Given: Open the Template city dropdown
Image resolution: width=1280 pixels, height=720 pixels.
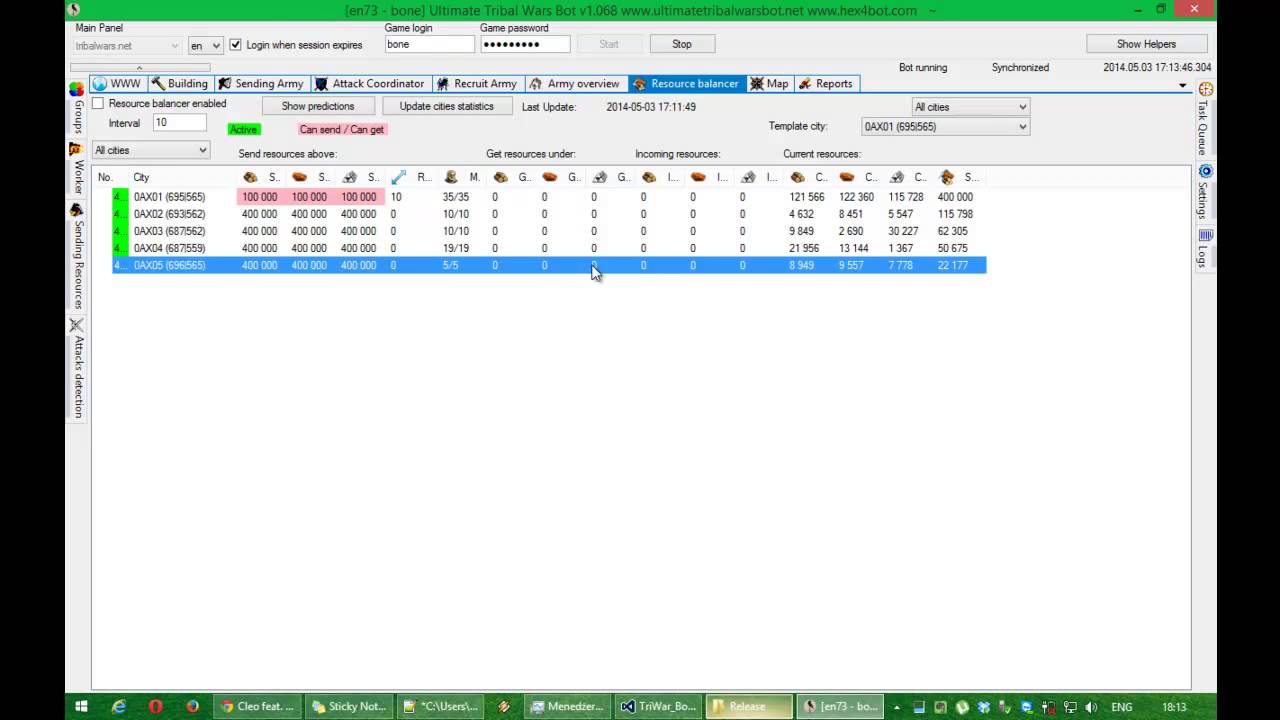Looking at the screenshot, I should pyautogui.click(x=945, y=127).
